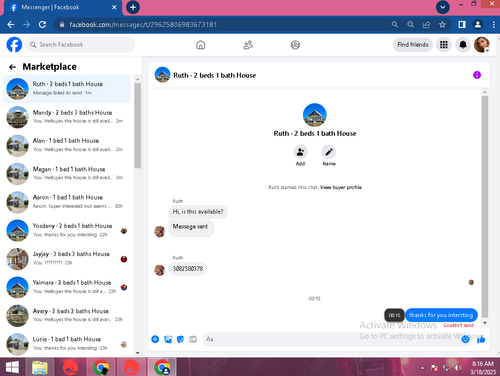Screen dimensions: 500x376
Task: Click chat pane scrollbar up arrow
Action: pyautogui.click(x=485, y=92)
